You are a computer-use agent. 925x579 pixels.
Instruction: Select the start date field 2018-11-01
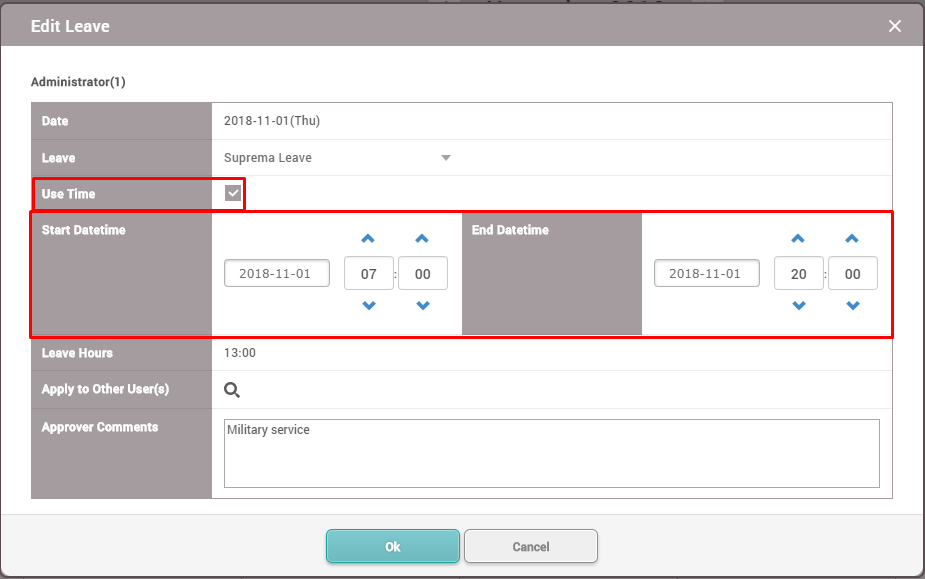(x=277, y=273)
